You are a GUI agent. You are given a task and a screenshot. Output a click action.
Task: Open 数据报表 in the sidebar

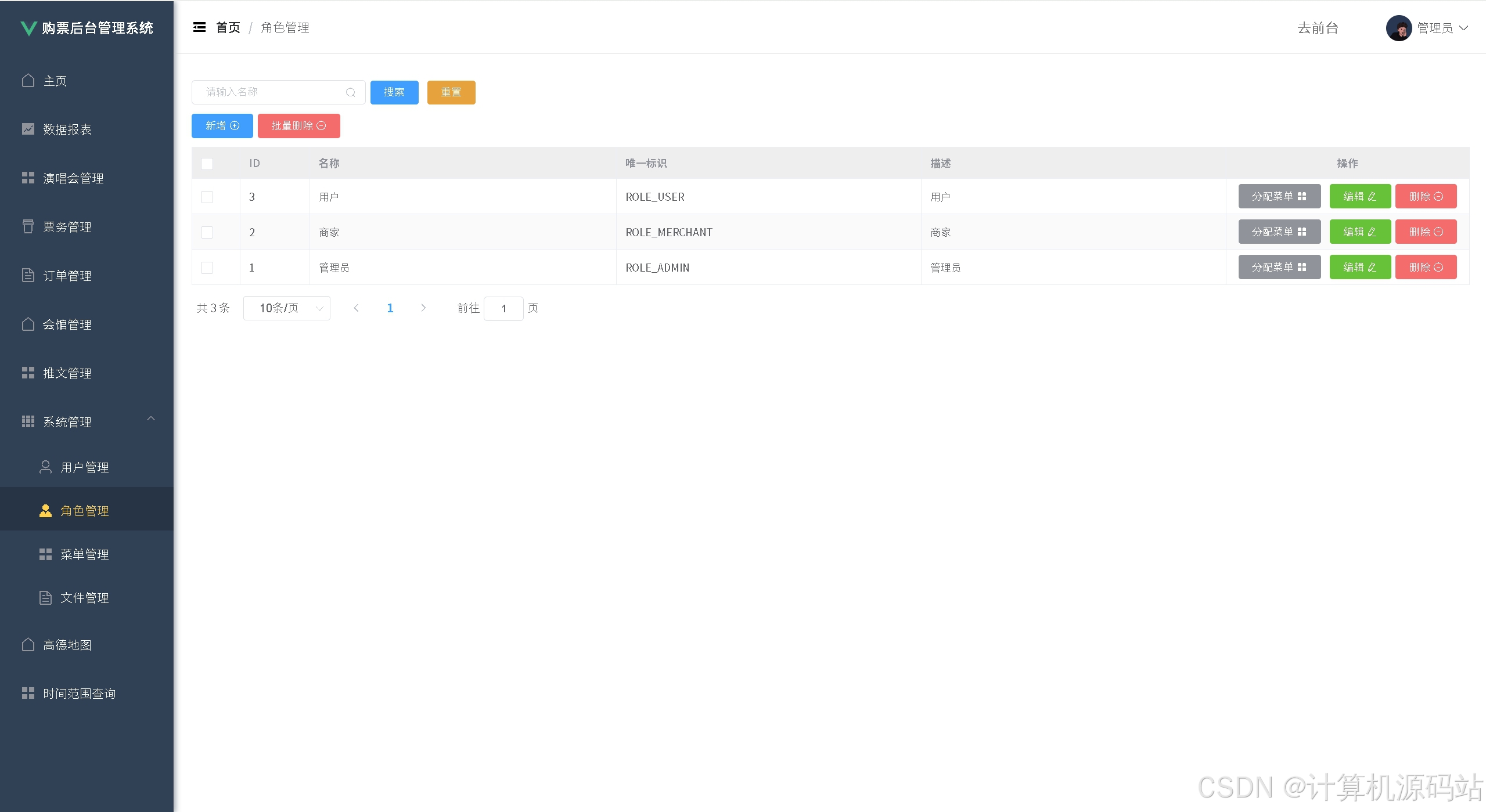[x=87, y=129]
